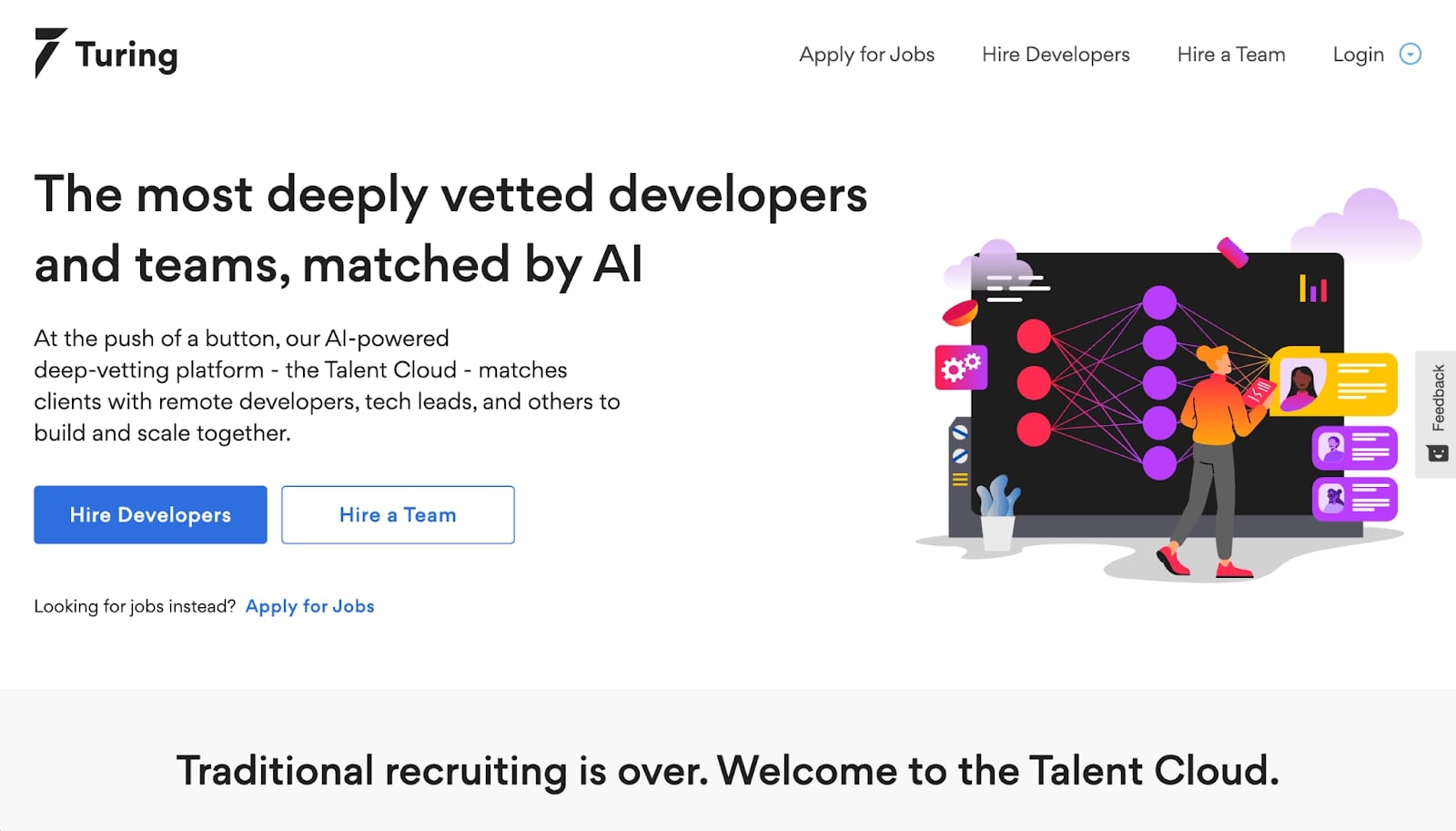Viewport: 1456px width, 831px height.
Task: Open the Login dropdown chevron
Action: point(1410,55)
